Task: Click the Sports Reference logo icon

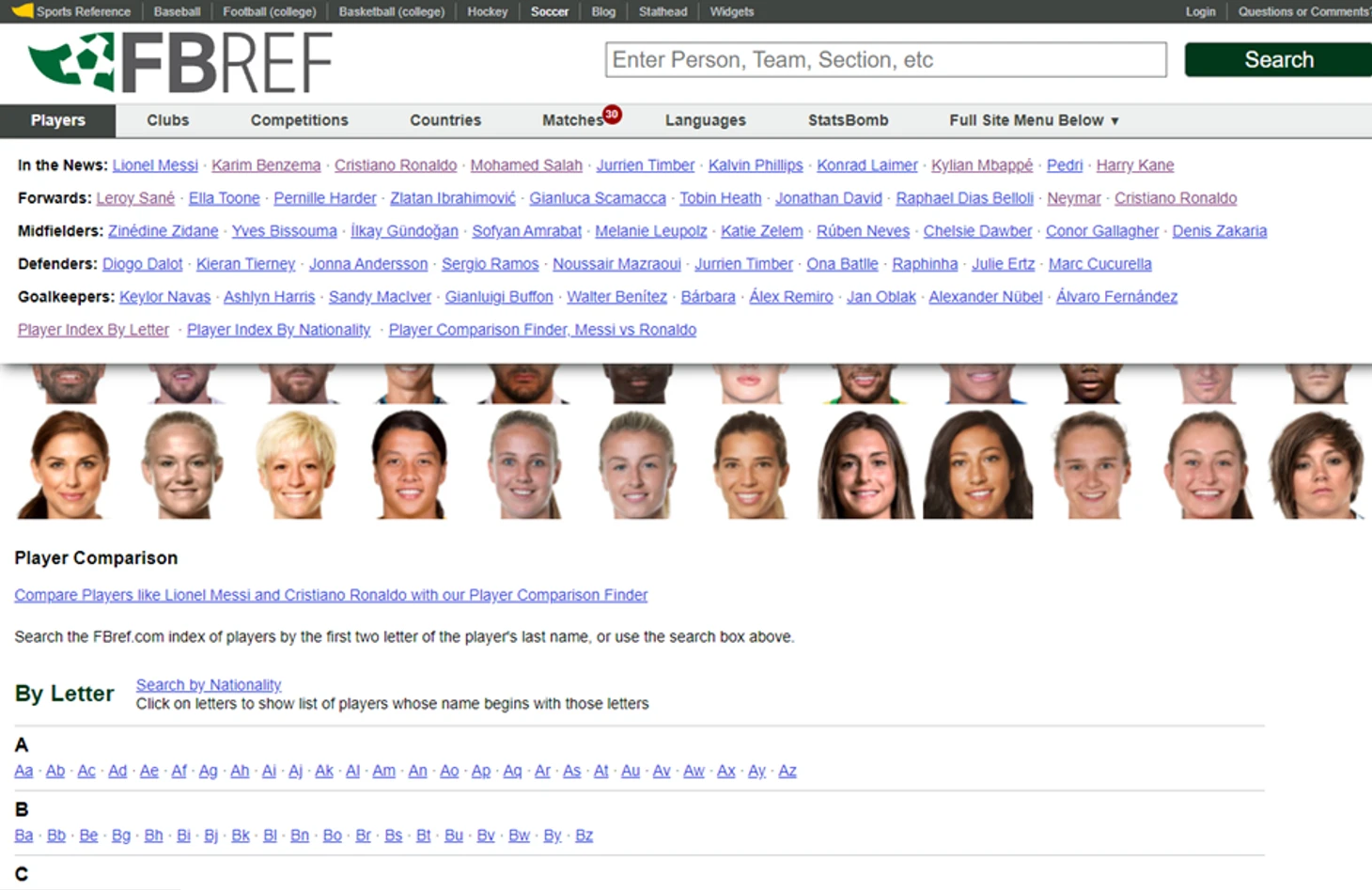Action: click(x=22, y=11)
